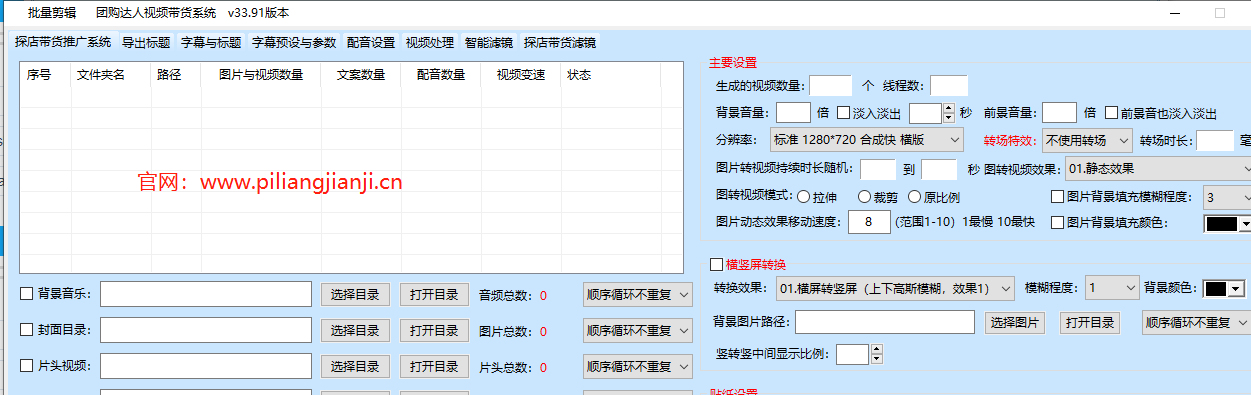Click 选择目录 for 封面目录

pos(355,330)
